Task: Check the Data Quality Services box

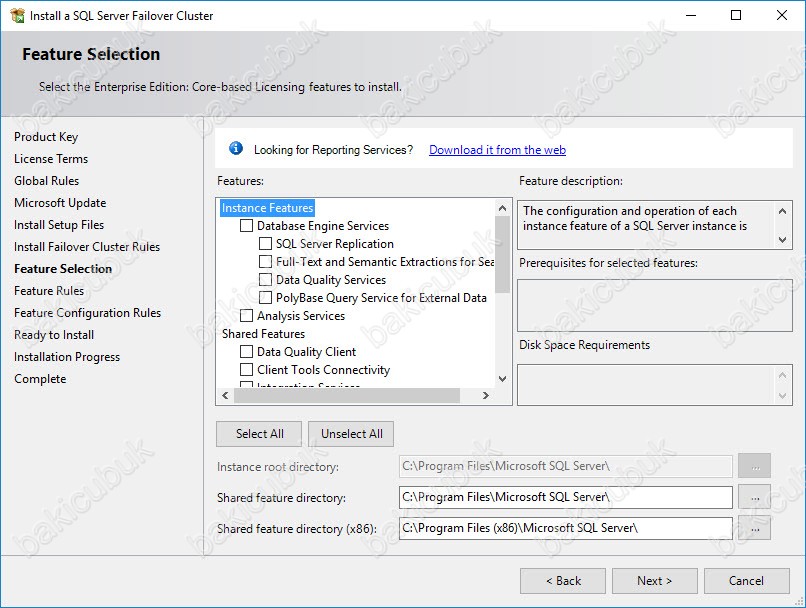Action: coord(265,280)
